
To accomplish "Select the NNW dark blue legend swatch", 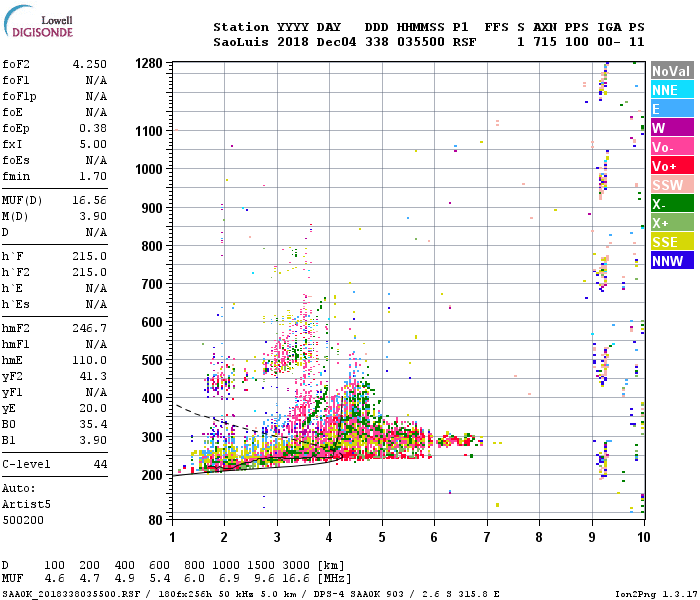I will 672,261.
